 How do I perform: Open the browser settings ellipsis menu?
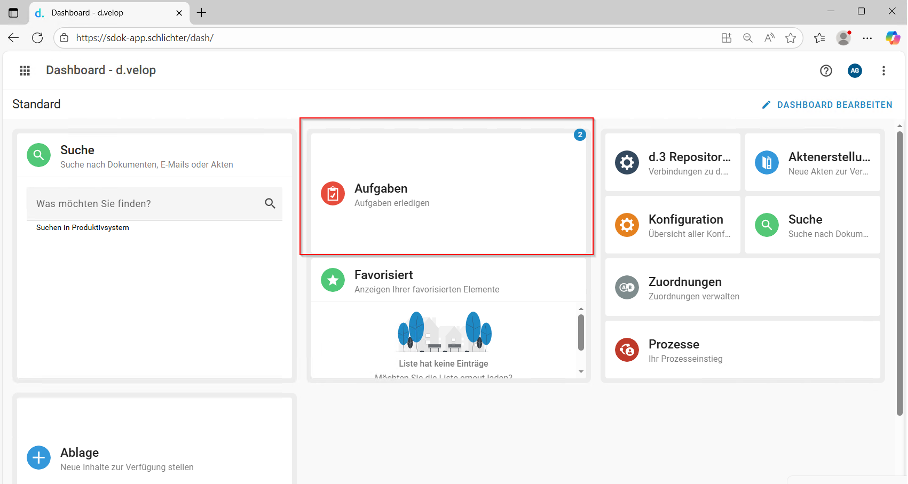(867, 38)
